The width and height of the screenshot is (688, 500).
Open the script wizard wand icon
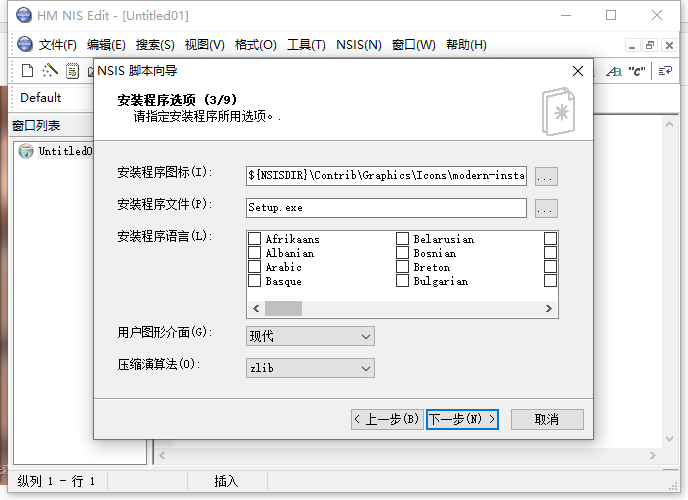point(50,71)
